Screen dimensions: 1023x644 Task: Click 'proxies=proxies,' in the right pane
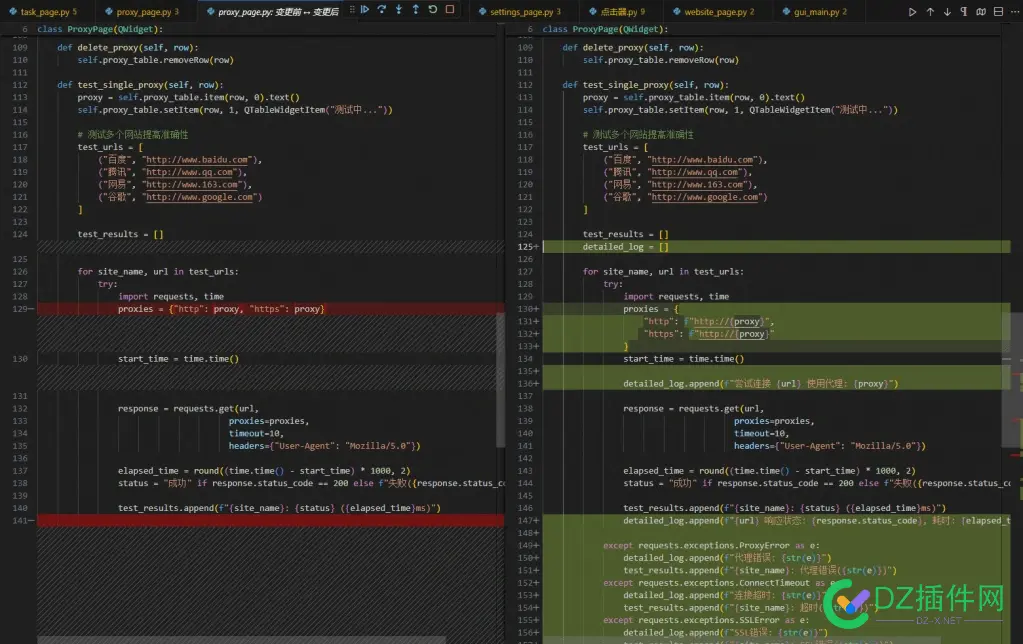(x=774, y=421)
